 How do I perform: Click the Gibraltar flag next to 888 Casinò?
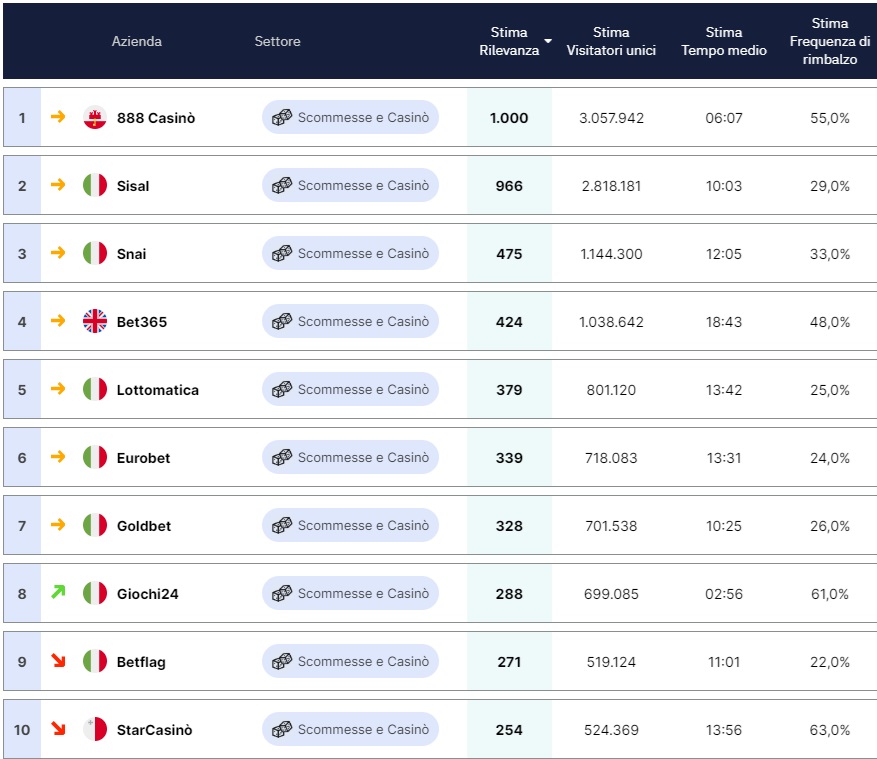[x=95, y=117]
